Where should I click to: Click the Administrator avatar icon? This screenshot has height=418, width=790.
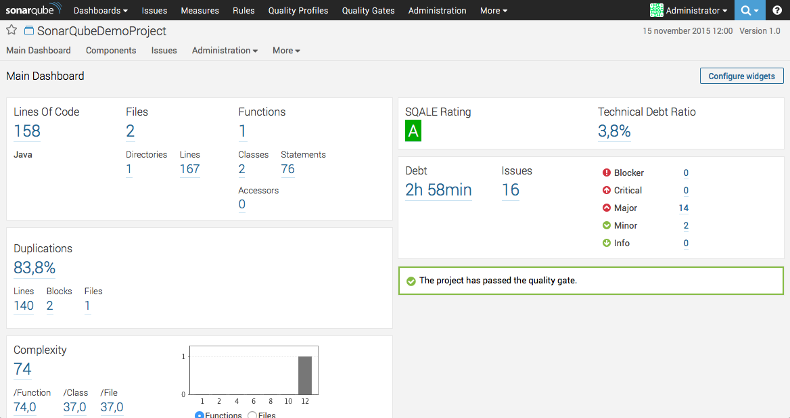(x=656, y=10)
